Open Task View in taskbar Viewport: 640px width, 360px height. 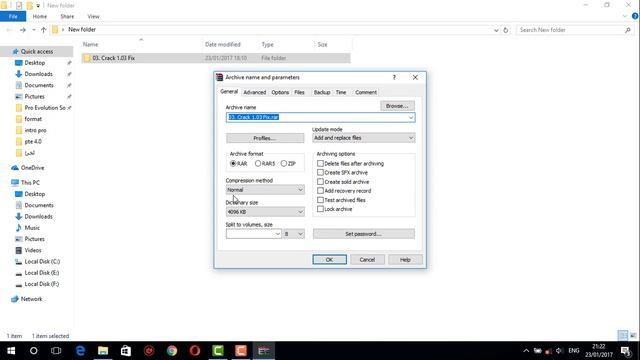[56, 351]
